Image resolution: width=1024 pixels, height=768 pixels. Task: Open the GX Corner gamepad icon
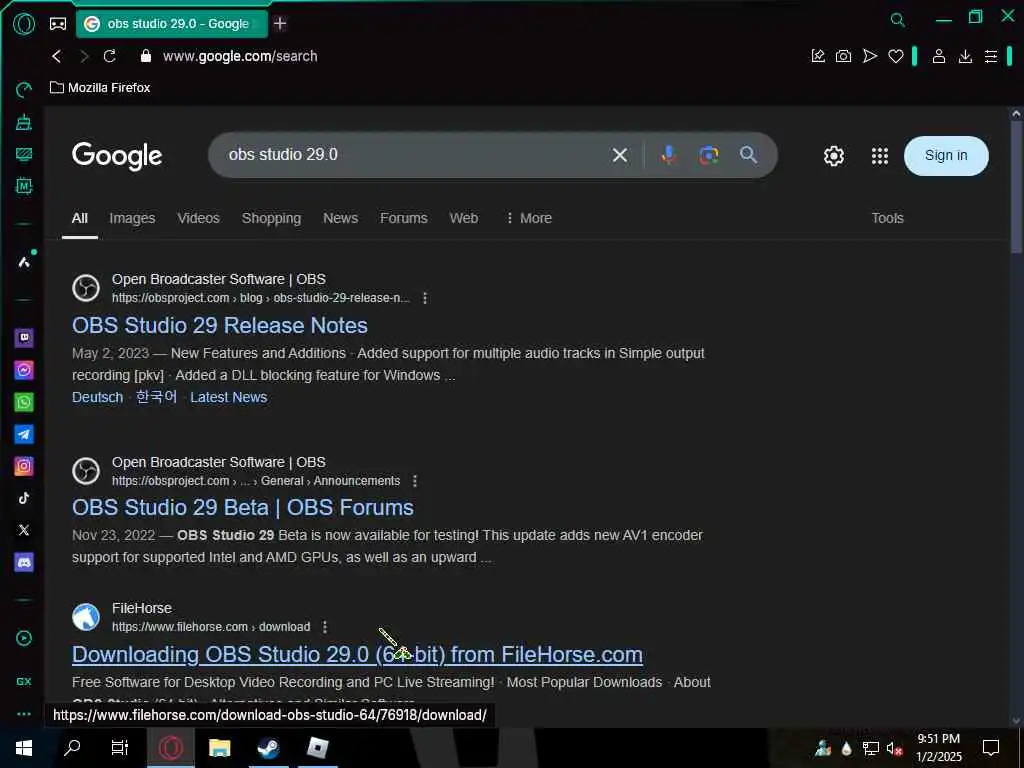tap(58, 24)
